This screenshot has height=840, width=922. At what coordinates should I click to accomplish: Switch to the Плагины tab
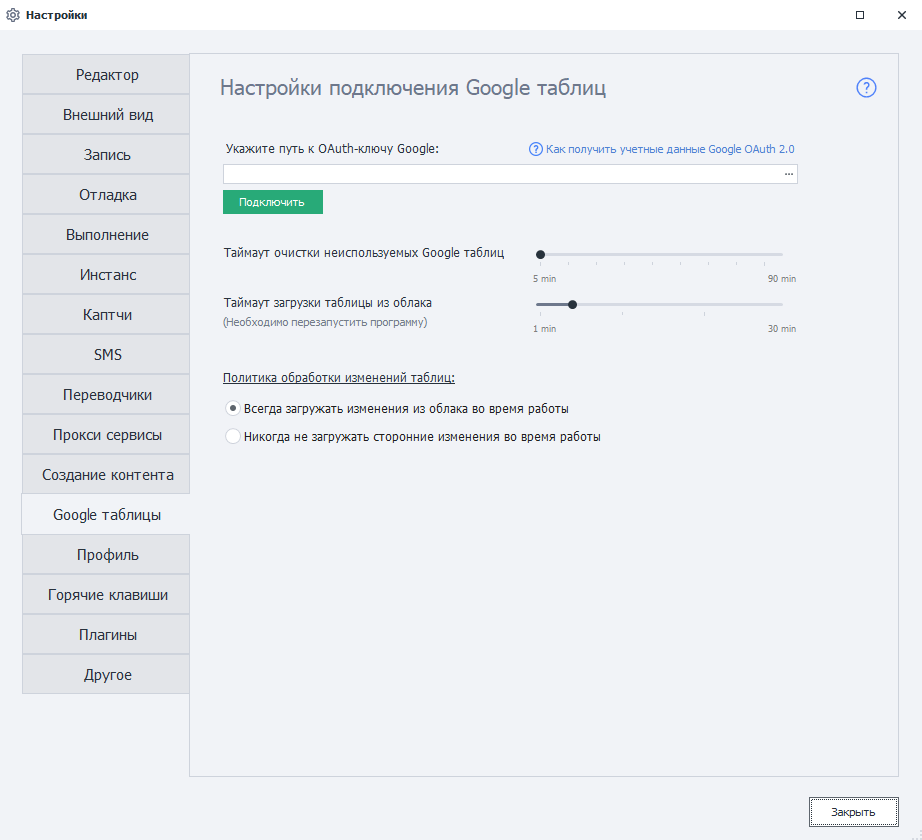pyautogui.click(x=107, y=635)
